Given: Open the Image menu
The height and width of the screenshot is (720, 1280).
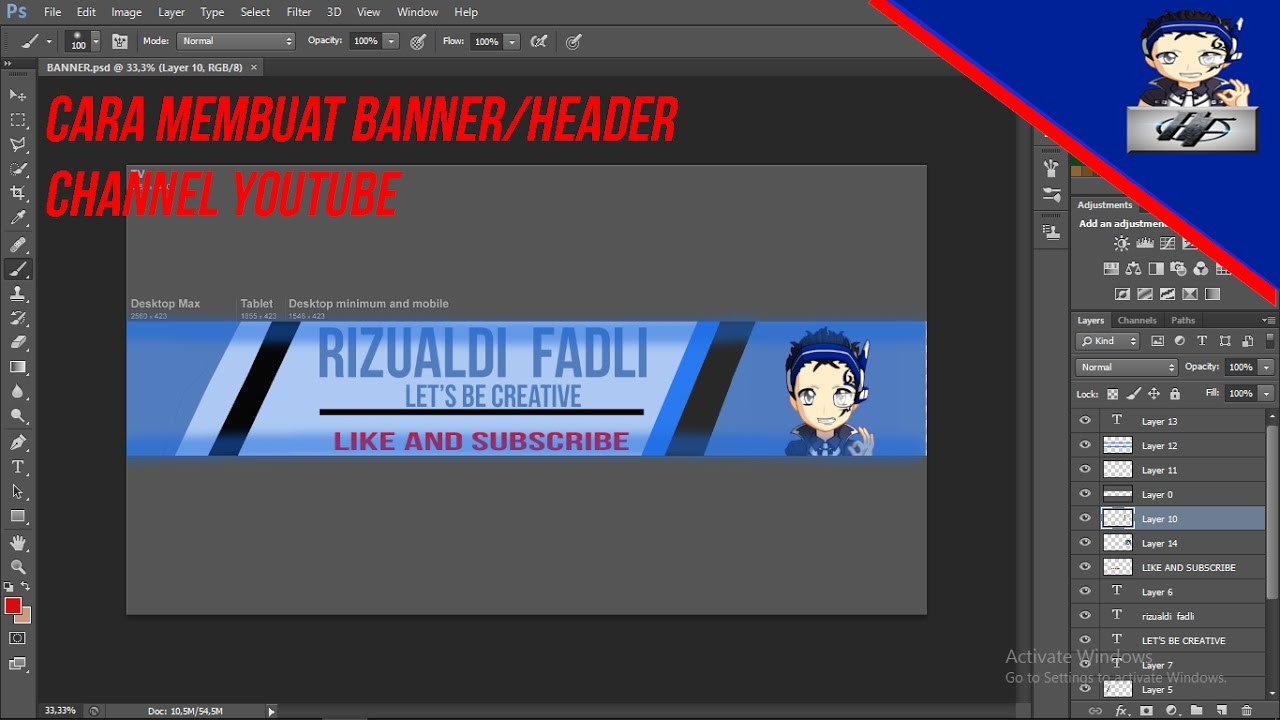Looking at the screenshot, I should (126, 12).
